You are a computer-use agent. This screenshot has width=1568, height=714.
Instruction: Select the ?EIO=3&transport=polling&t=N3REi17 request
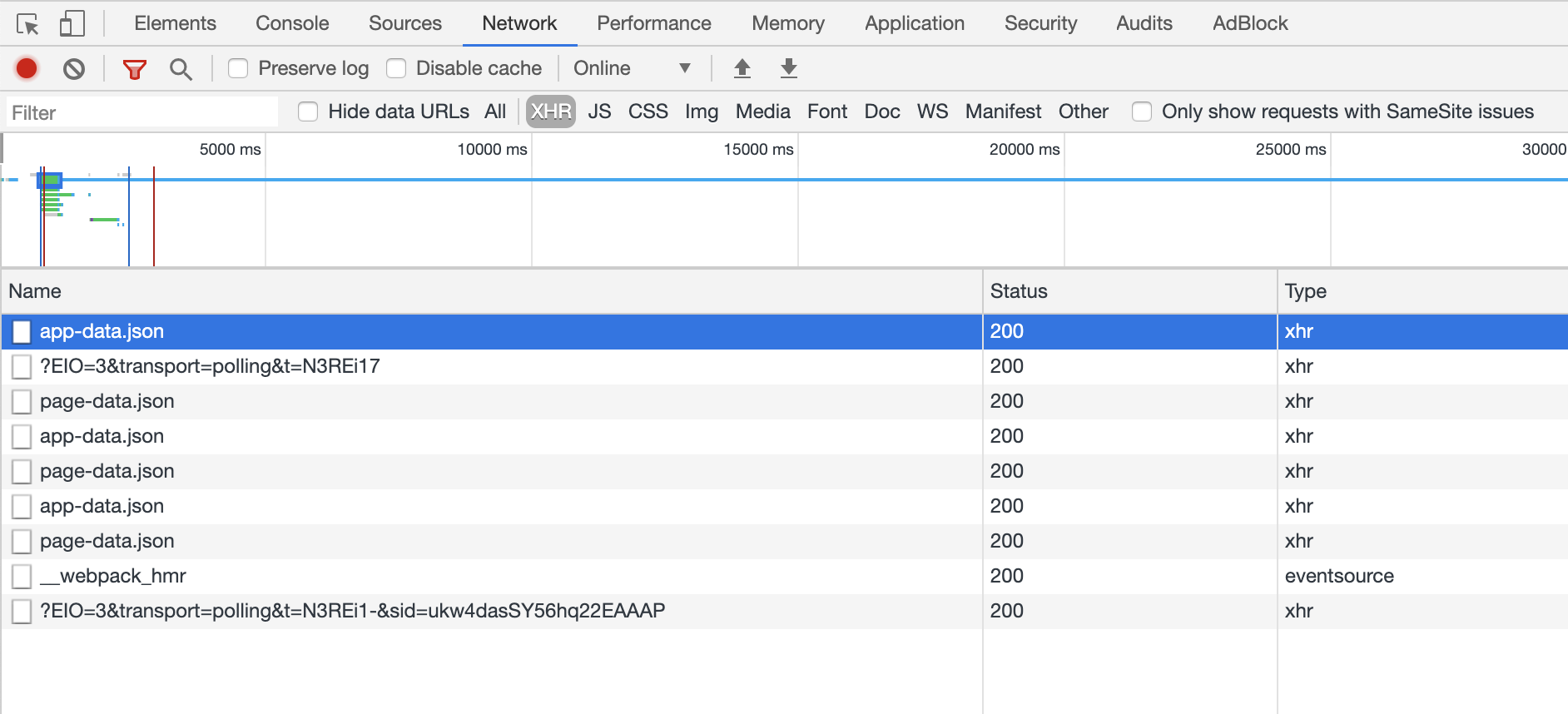[x=784, y=366]
